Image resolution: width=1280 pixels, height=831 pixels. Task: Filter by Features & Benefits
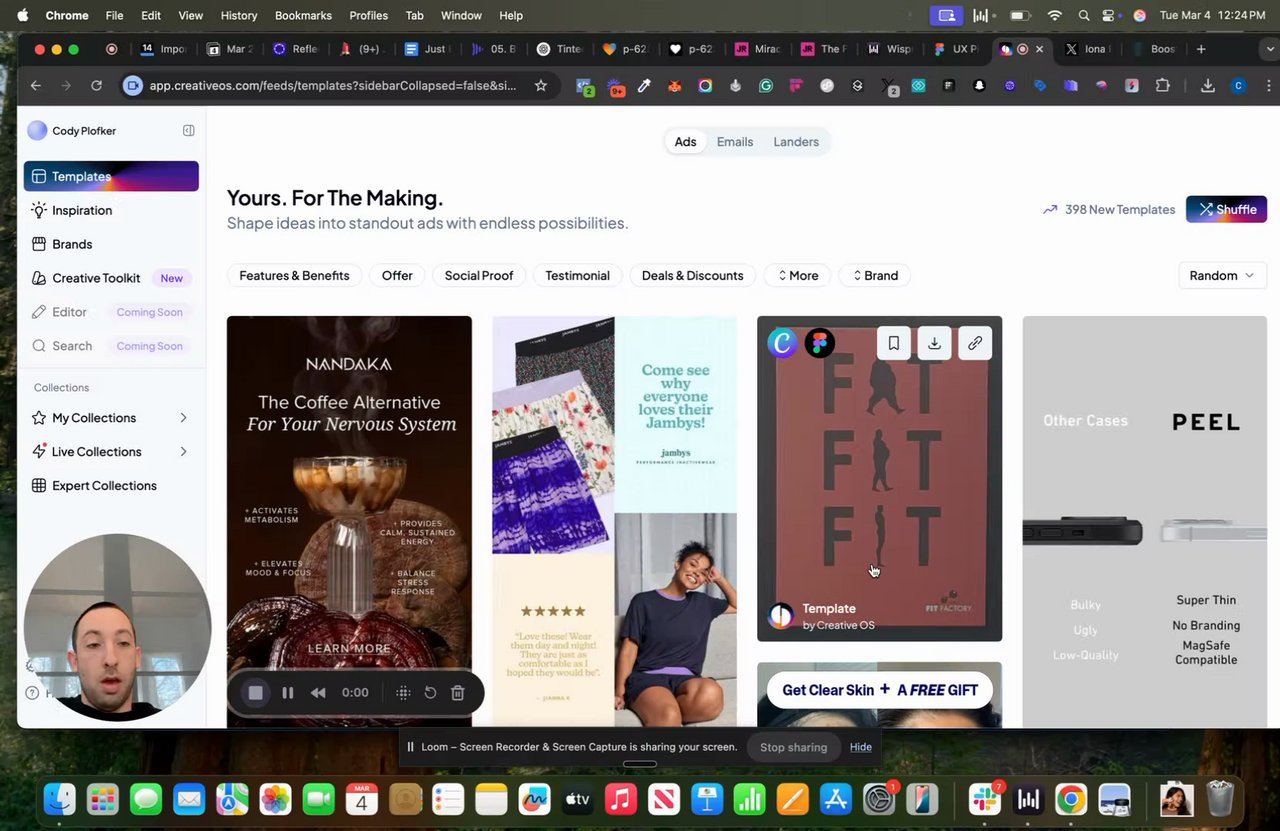[294, 275]
